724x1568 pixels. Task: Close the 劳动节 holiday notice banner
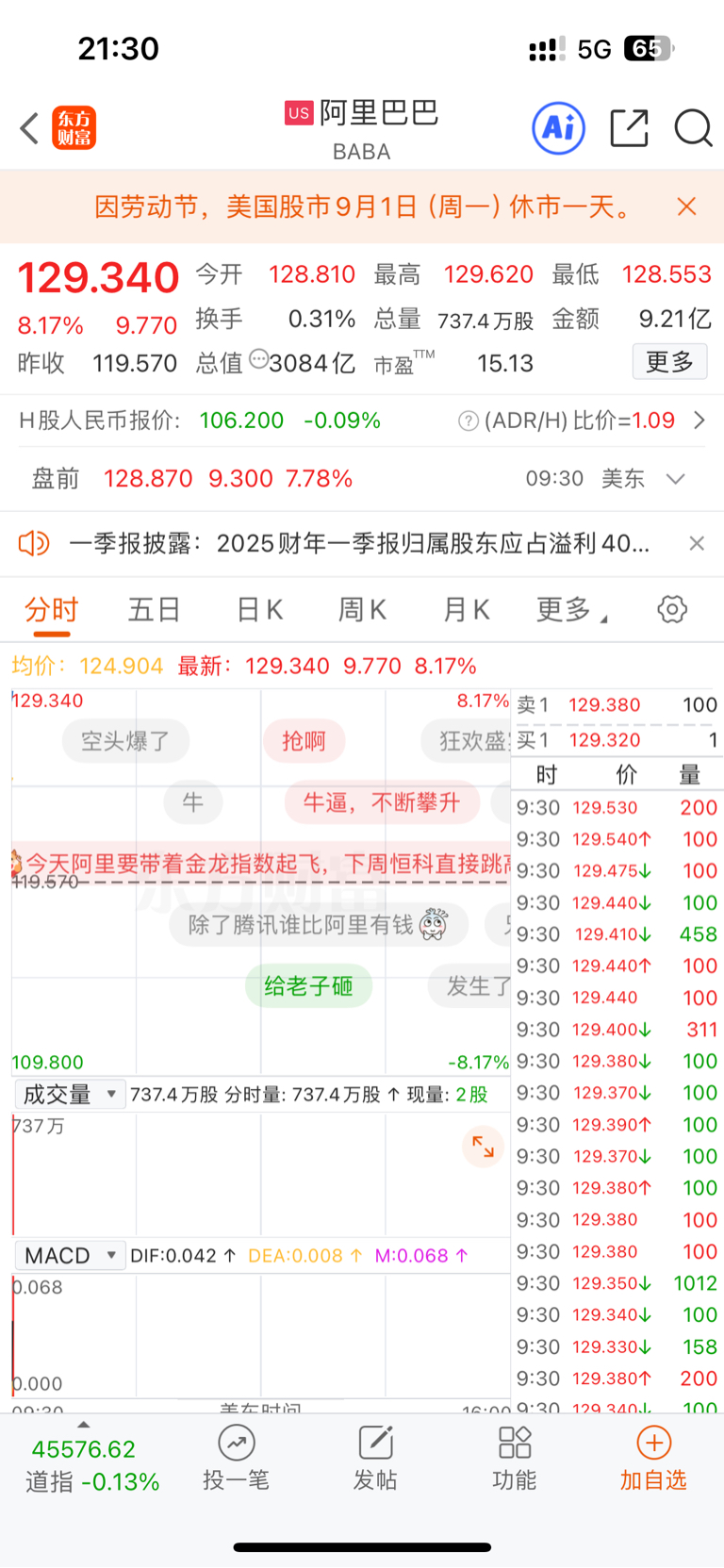[x=687, y=206]
